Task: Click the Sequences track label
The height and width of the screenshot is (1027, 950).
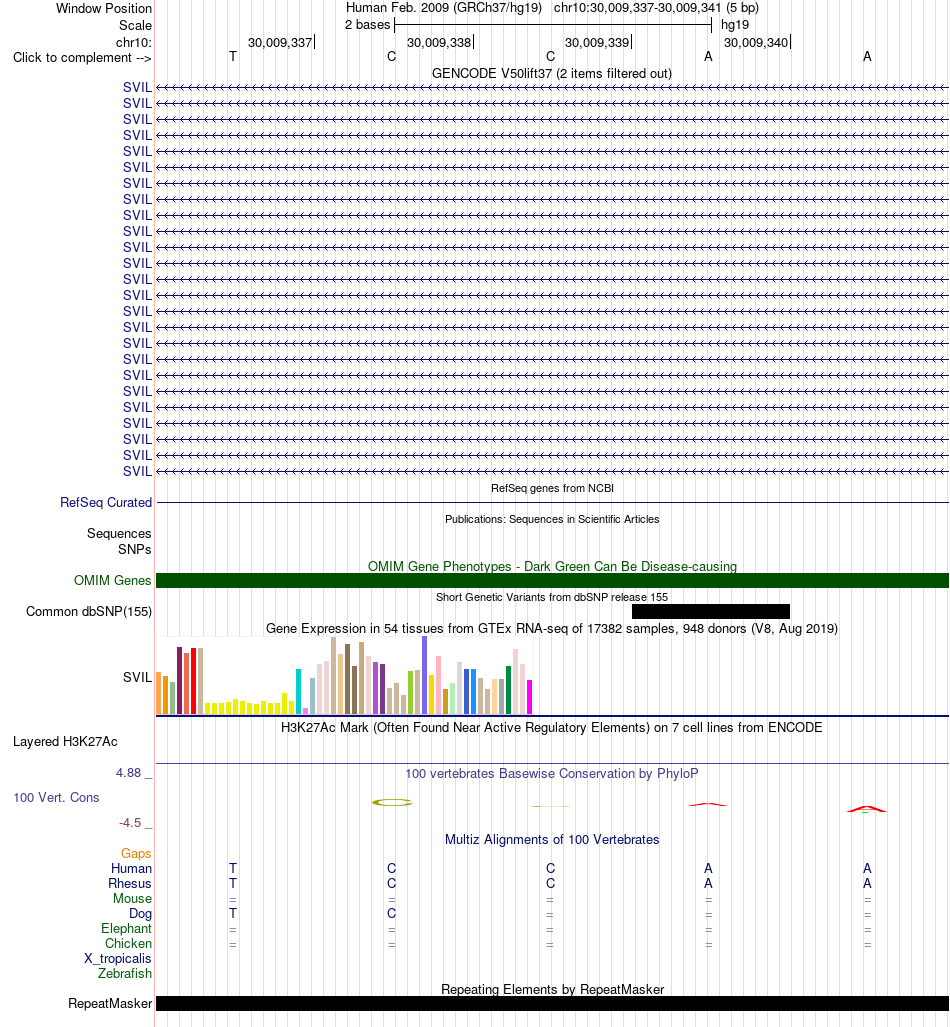Action: click(x=119, y=533)
